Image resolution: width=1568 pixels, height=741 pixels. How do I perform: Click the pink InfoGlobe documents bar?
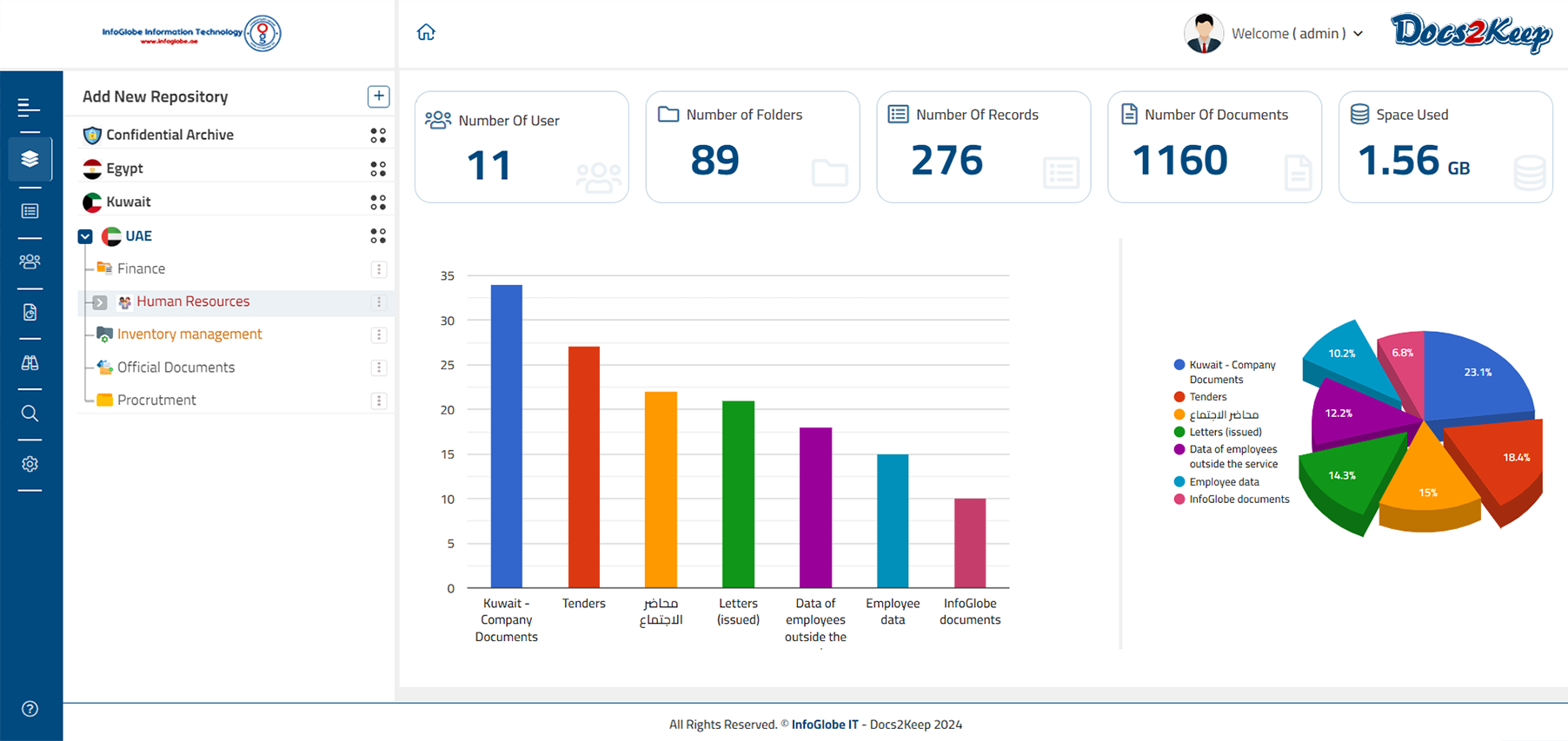[x=970, y=543]
